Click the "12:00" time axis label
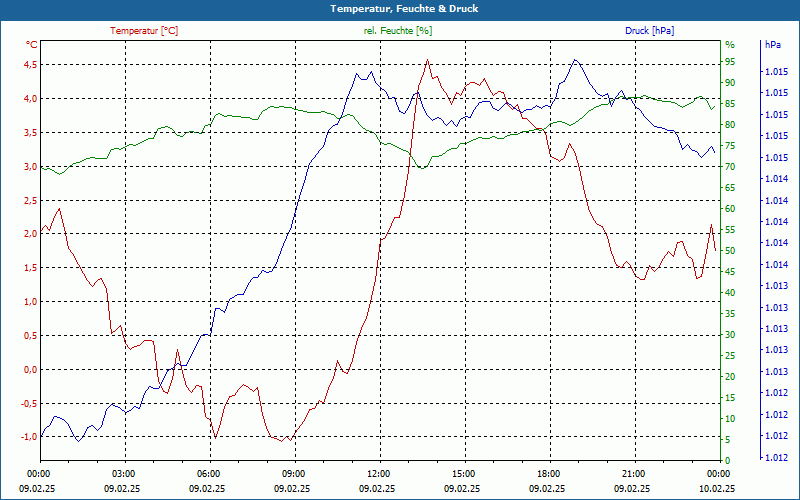The height and width of the screenshot is (500, 800). pos(379,473)
